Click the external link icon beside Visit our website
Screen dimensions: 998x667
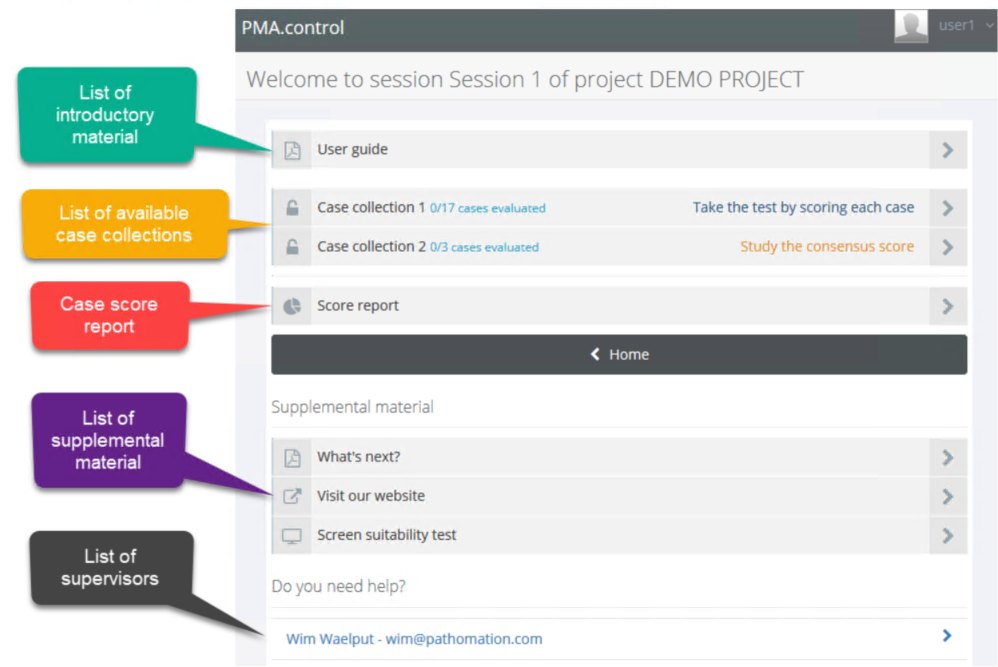pos(292,496)
